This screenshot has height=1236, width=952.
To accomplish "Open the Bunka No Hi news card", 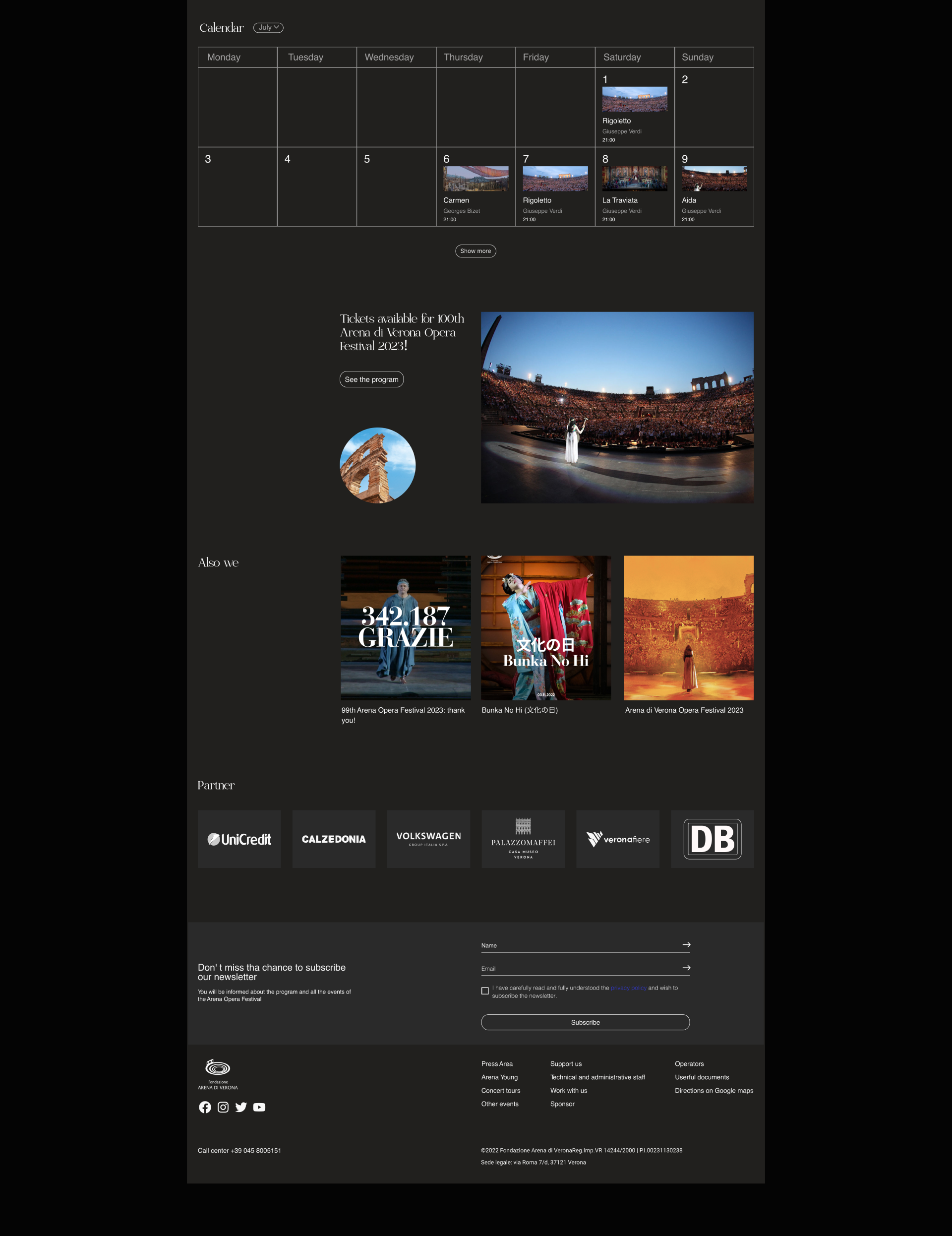I will (545, 628).
